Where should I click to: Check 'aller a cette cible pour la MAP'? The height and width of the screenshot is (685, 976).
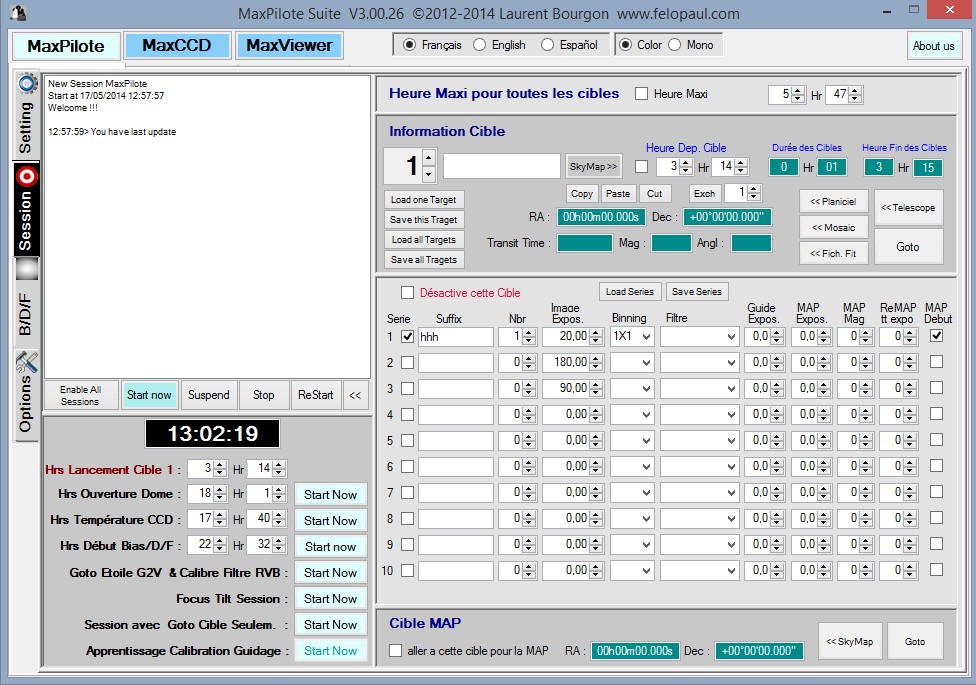395,651
